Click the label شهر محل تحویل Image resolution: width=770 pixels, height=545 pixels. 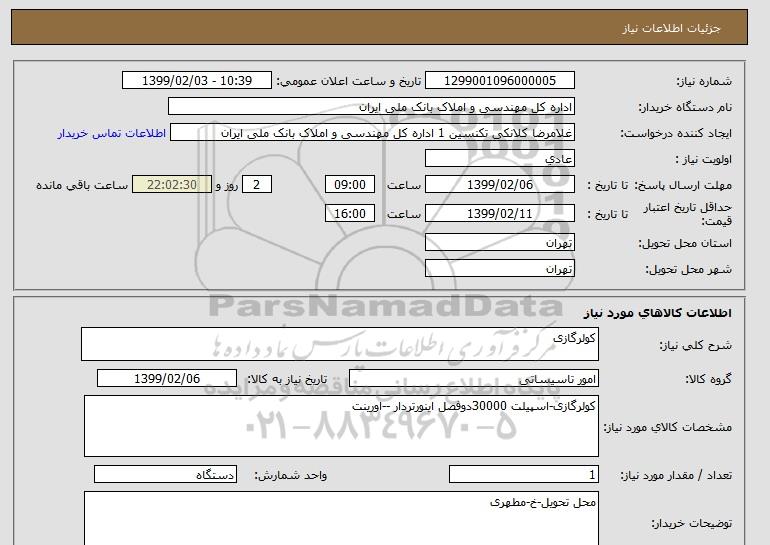click(688, 269)
